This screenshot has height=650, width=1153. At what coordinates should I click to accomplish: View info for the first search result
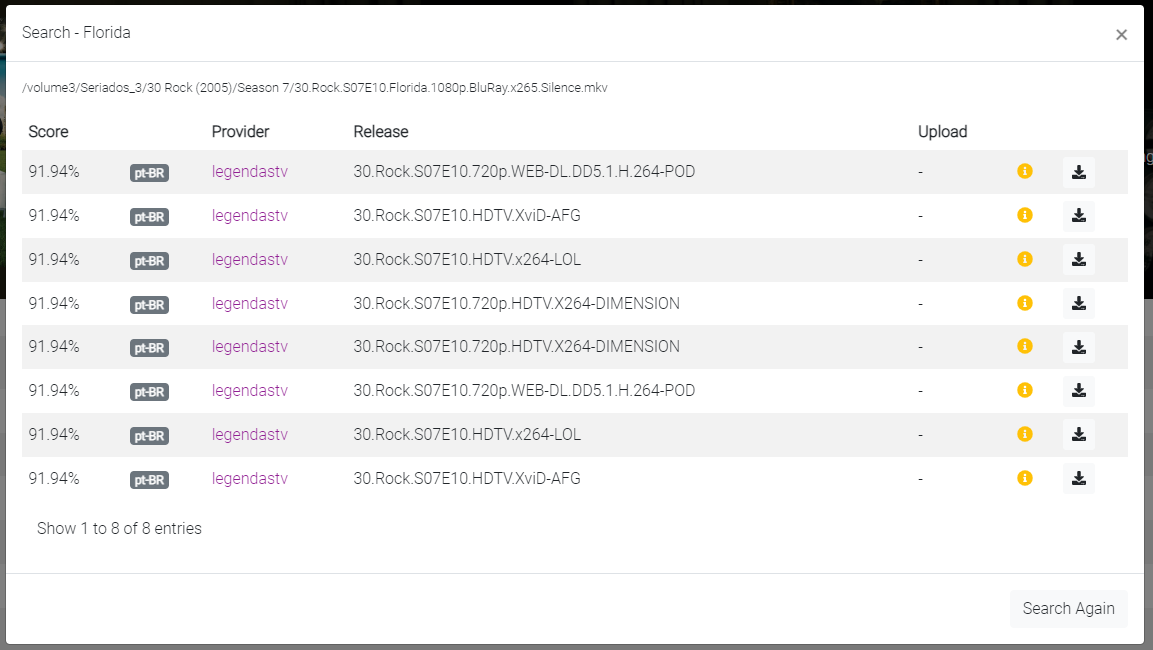click(x=1024, y=171)
